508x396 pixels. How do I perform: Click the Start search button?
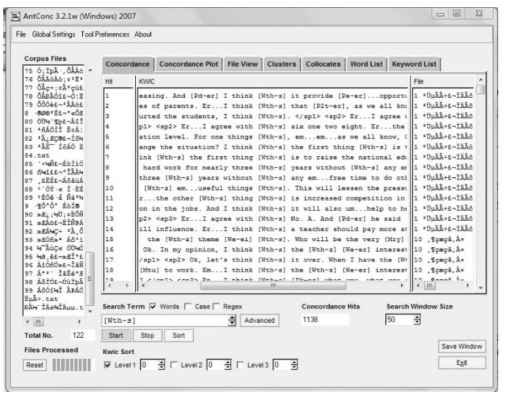click(x=116, y=335)
